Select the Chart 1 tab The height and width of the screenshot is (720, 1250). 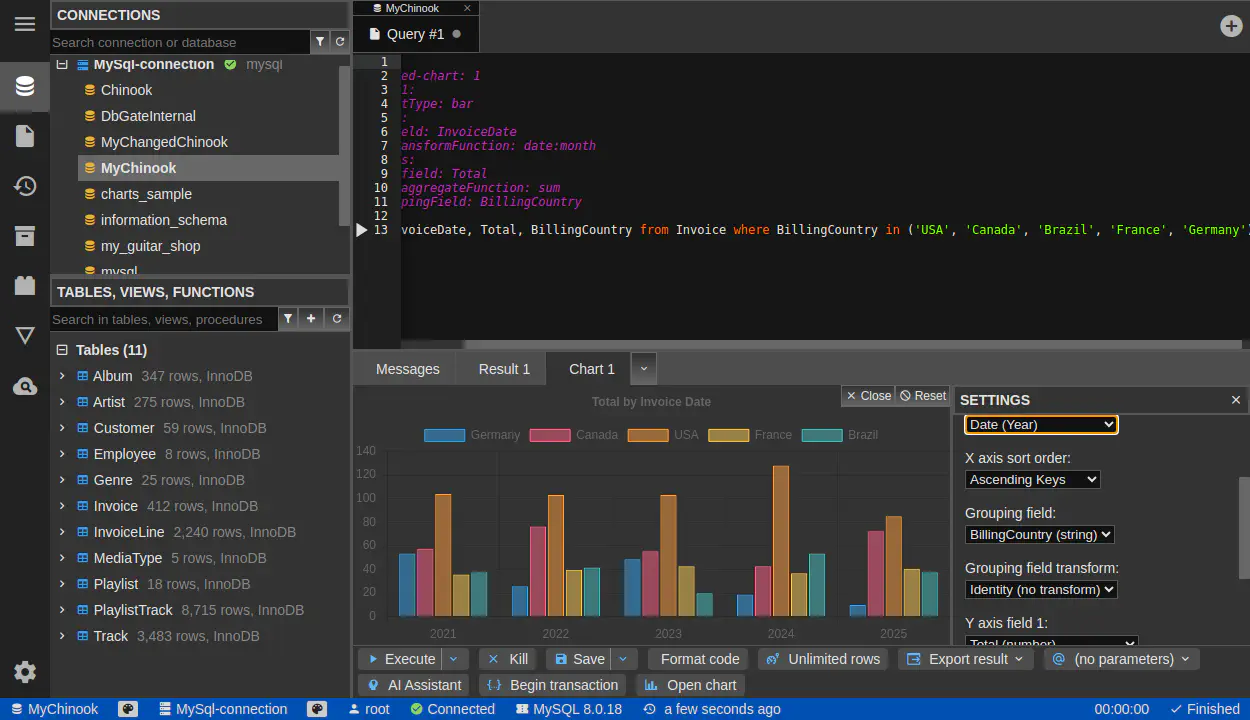tap(592, 369)
